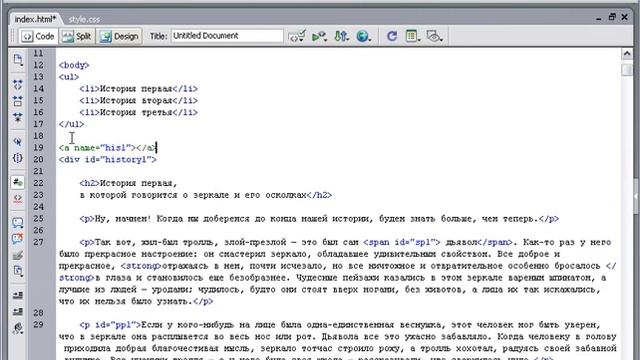Click the Collapse Full Tag icon
640x360 pixels.
[x=18, y=85]
